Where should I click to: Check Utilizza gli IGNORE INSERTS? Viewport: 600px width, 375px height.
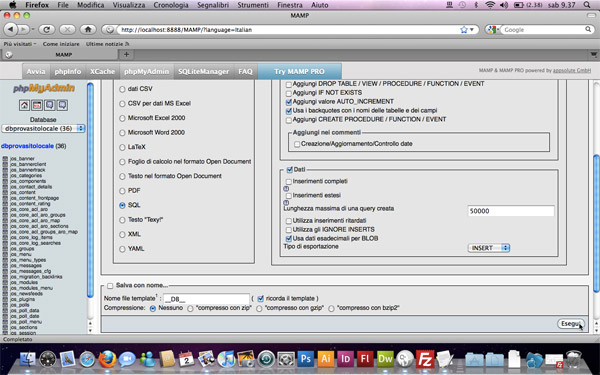click(289, 230)
